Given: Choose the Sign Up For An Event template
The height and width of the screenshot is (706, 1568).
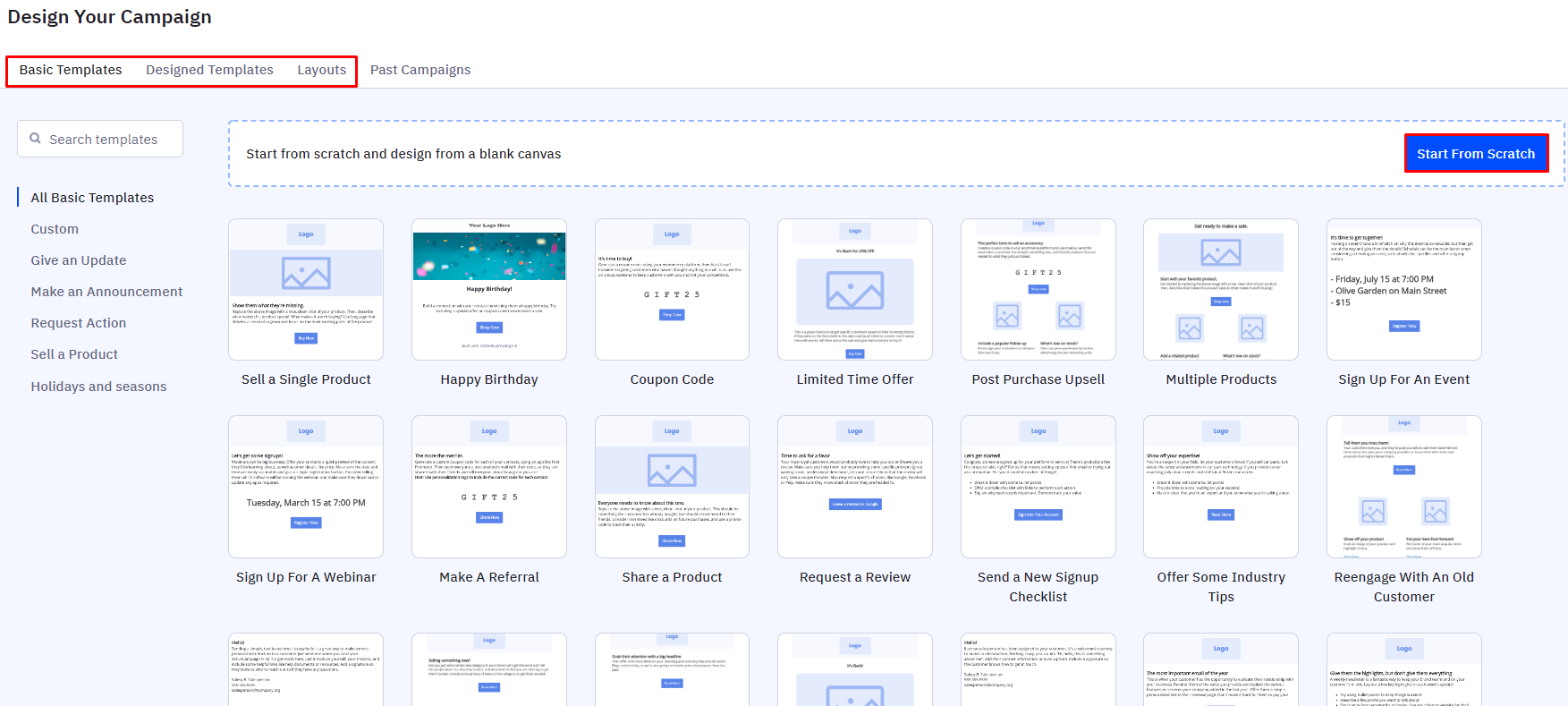Looking at the screenshot, I should click(x=1403, y=290).
